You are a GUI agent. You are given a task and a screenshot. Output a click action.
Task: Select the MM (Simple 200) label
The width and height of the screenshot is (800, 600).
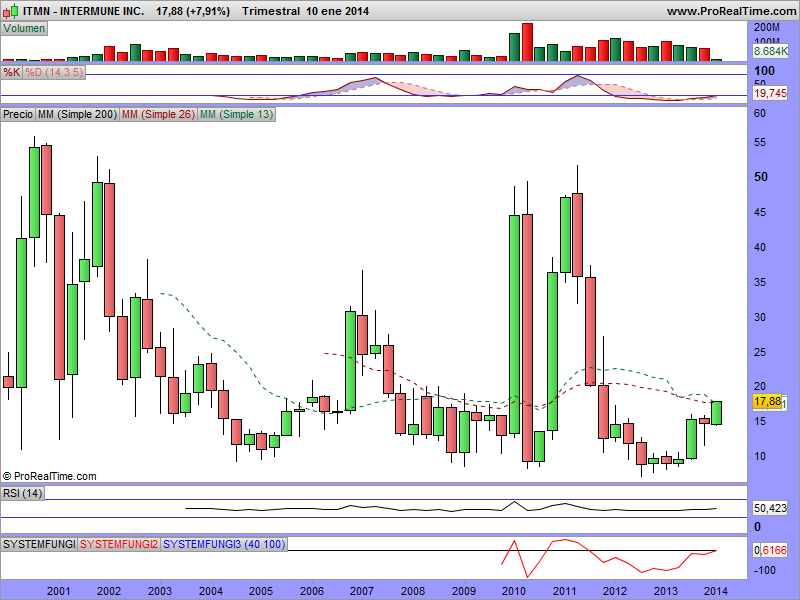point(77,115)
